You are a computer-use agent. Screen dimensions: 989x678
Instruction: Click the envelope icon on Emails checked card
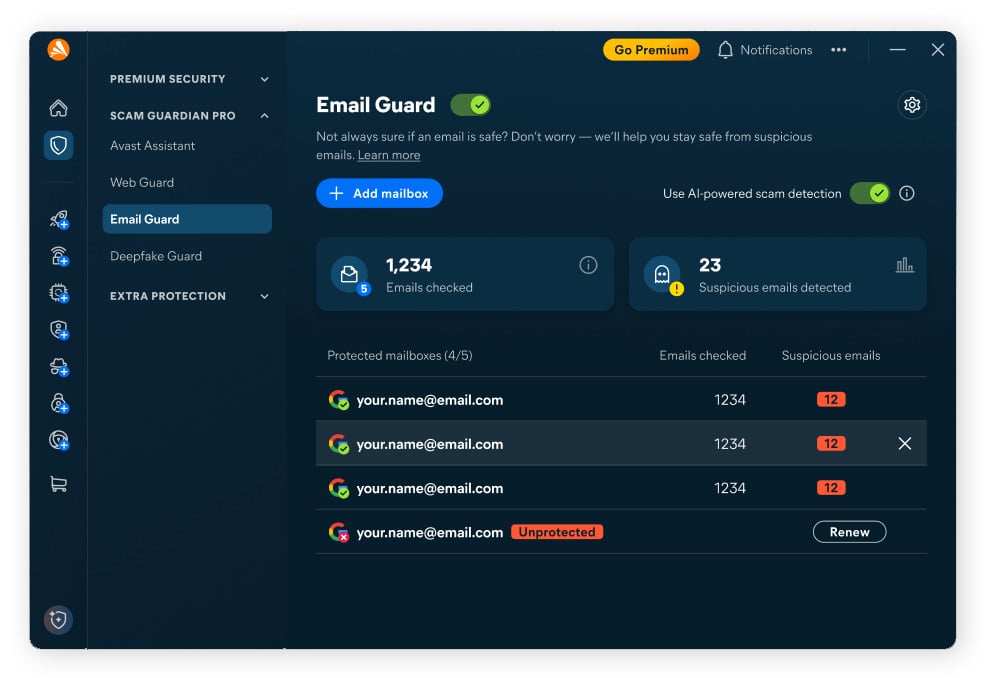coord(349,274)
